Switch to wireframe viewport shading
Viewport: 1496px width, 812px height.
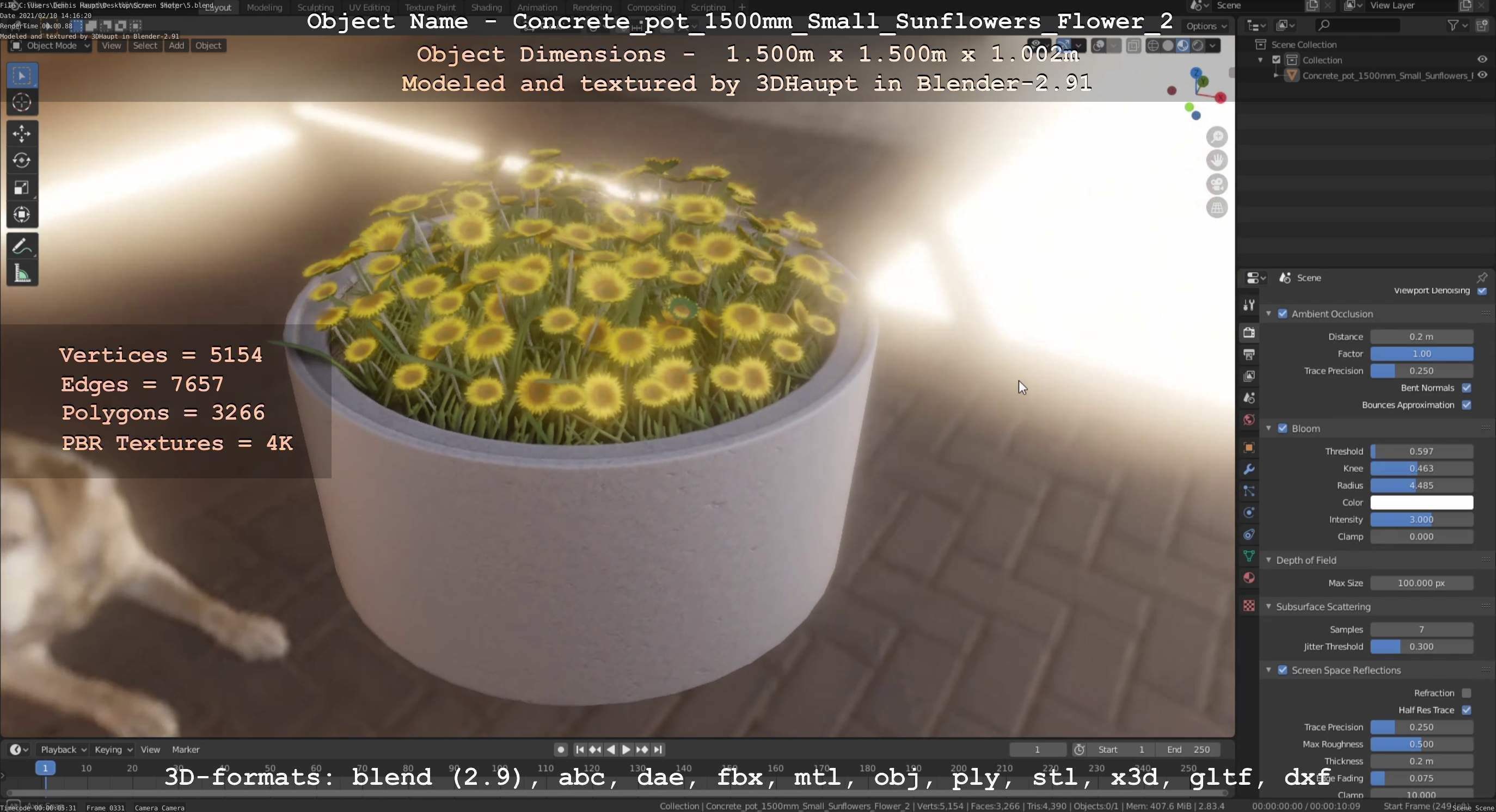pos(1154,45)
